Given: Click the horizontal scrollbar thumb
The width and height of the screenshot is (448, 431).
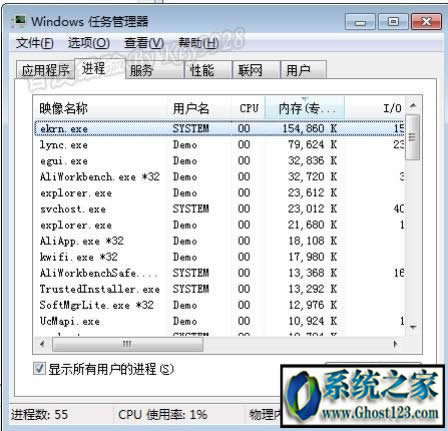Looking at the screenshot, I should pyautogui.click(x=127, y=344).
